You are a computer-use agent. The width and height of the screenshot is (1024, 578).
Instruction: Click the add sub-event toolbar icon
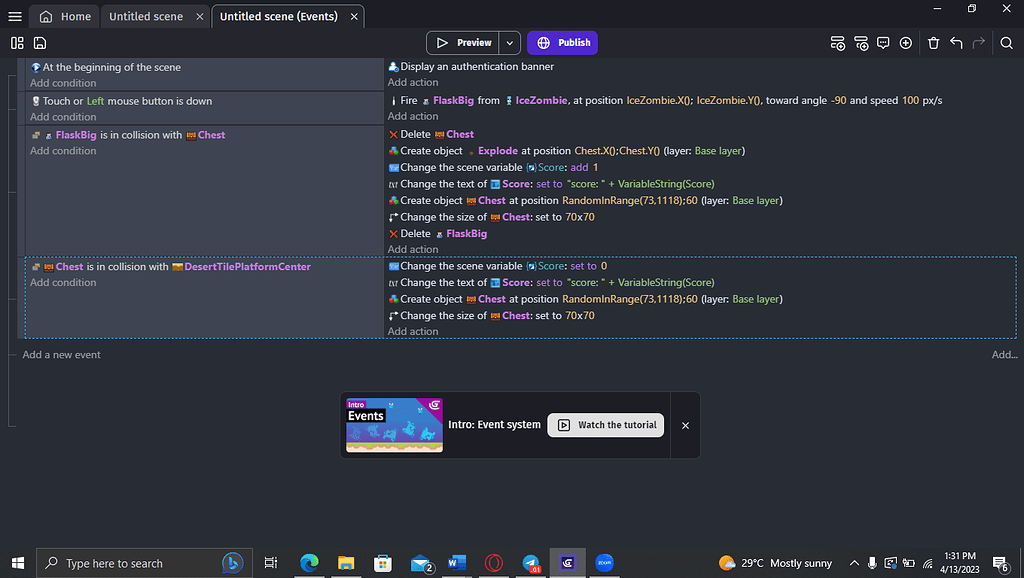[x=861, y=43]
